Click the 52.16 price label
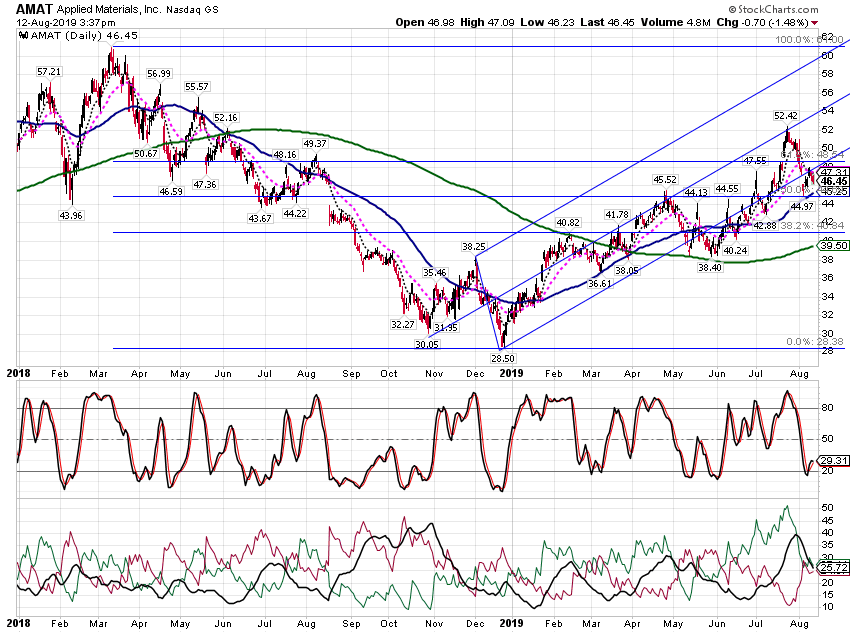Screen dimensions: 850x633 (x=226, y=118)
